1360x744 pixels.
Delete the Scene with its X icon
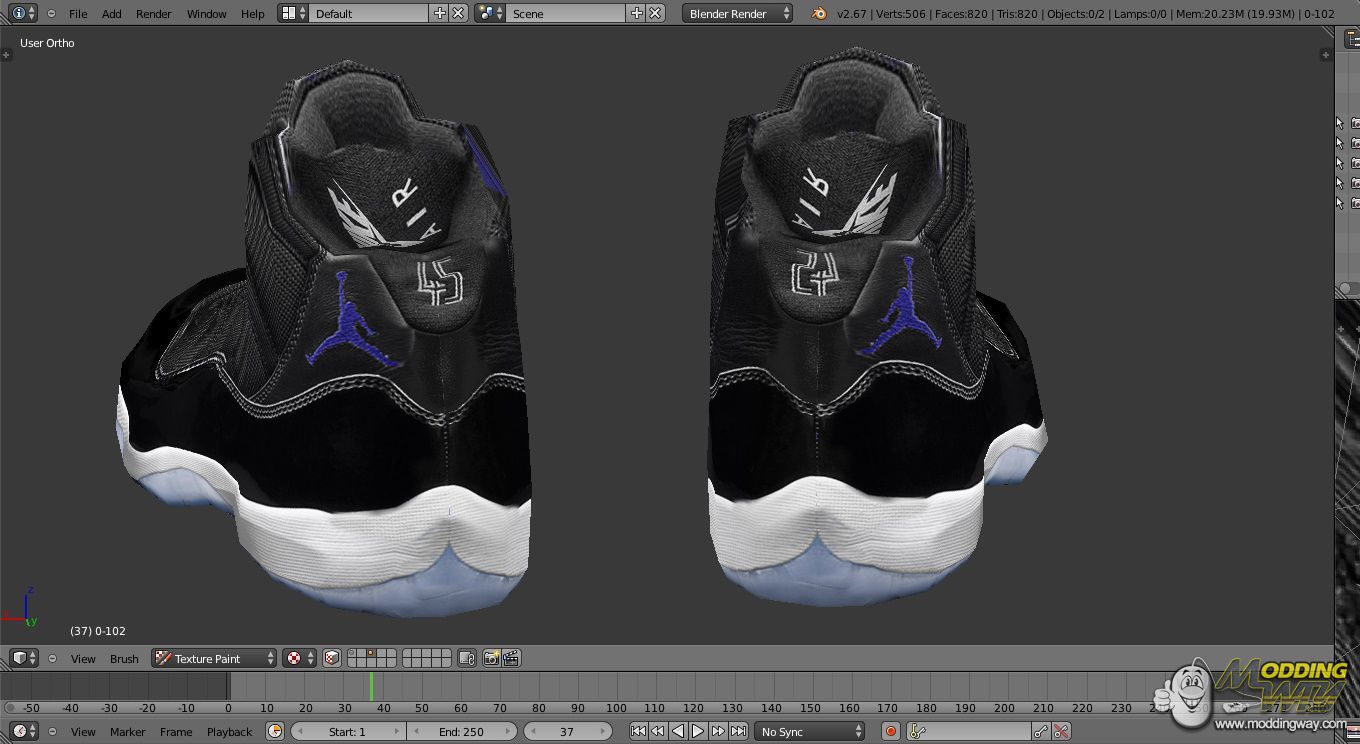click(655, 13)
